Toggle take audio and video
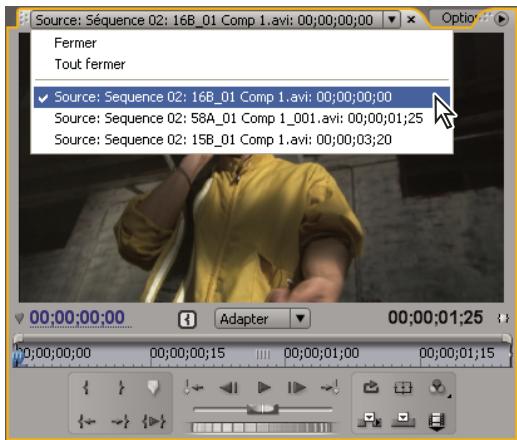This screenshot has width=517, height=440. 437,421
